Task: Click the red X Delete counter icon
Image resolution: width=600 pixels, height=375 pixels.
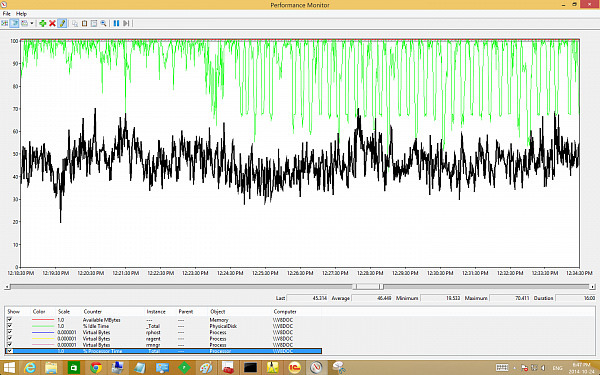Action: 52,23
